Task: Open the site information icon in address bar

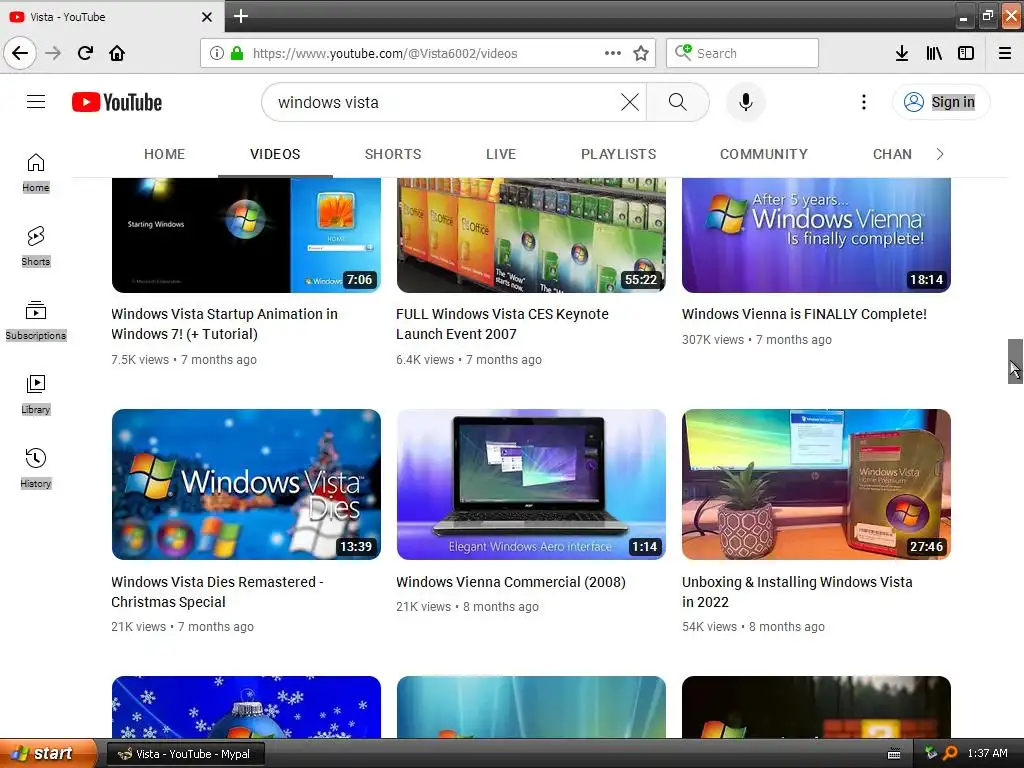Action: (x=217, y=53)
